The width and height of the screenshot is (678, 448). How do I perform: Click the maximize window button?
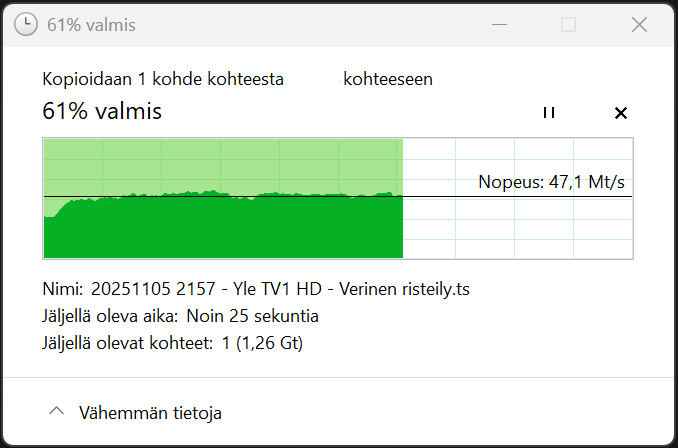click(568, 25)
